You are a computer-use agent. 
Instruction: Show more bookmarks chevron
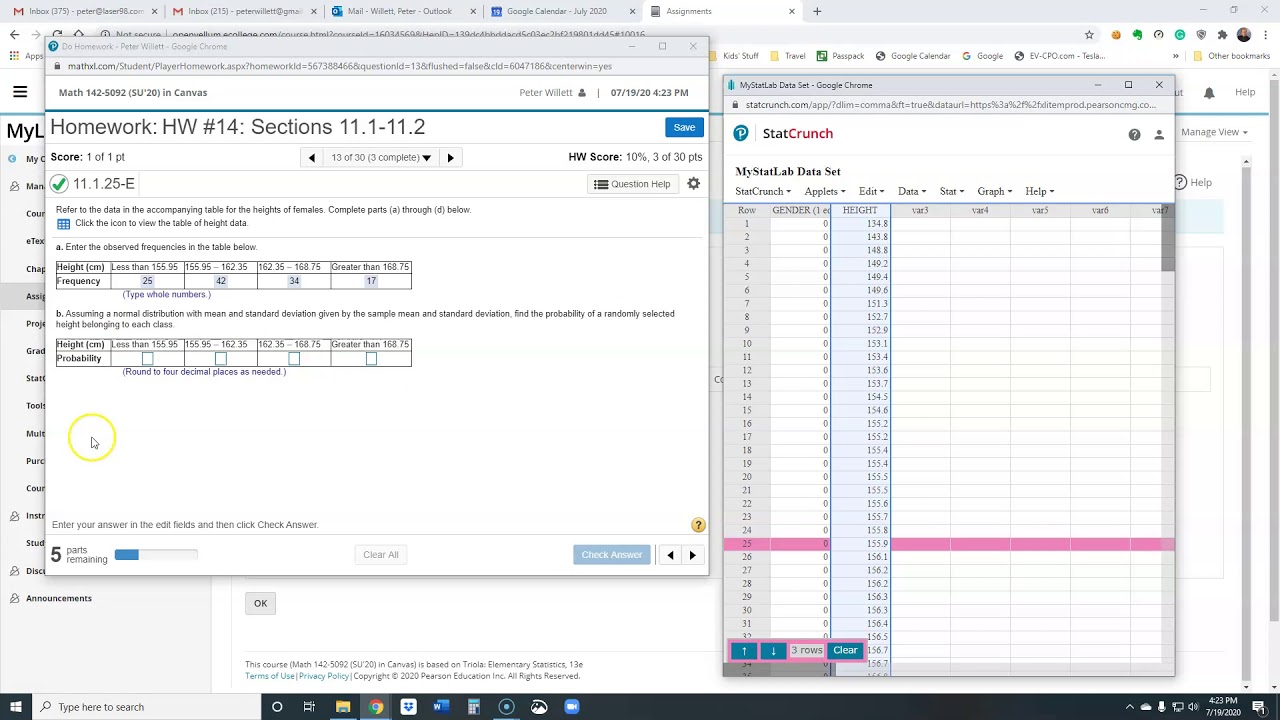pos(1176,56)
